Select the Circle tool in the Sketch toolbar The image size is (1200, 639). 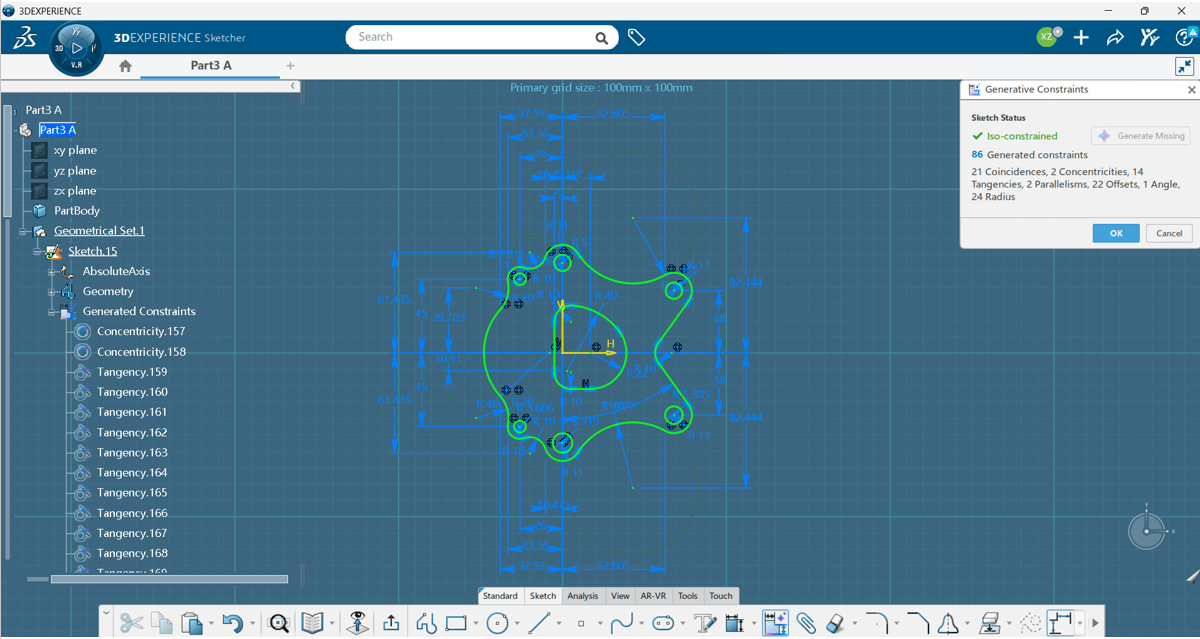[x=495, y=622]
